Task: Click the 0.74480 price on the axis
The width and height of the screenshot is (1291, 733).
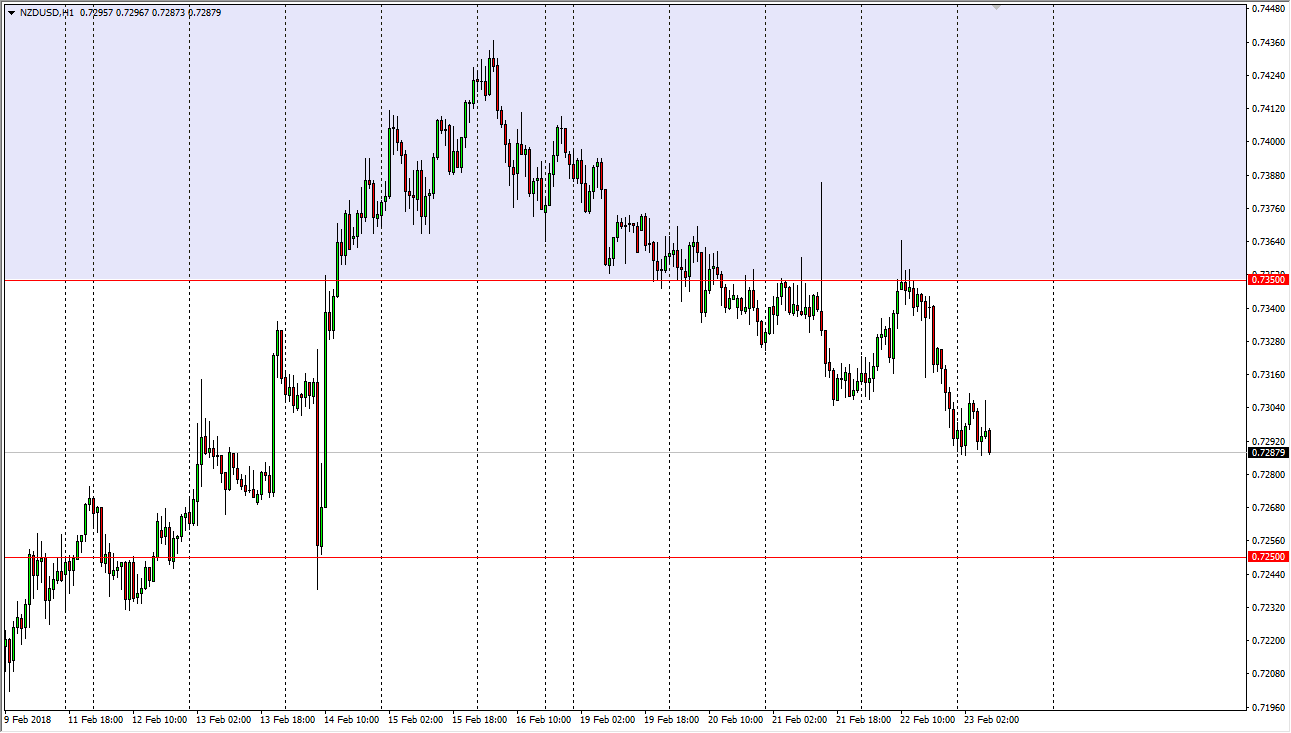Action: [1267, 9]
